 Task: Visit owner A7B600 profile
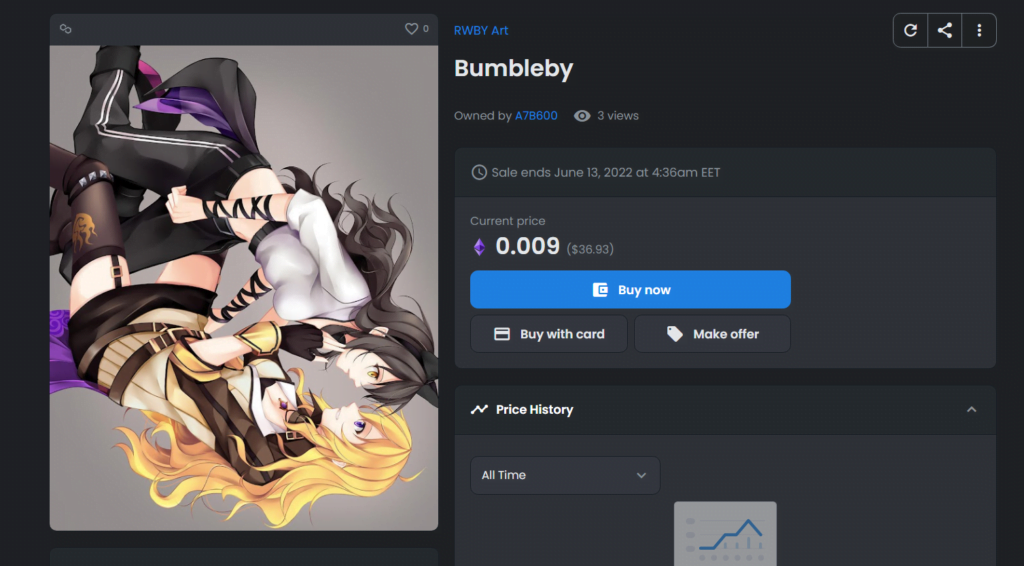536,116
